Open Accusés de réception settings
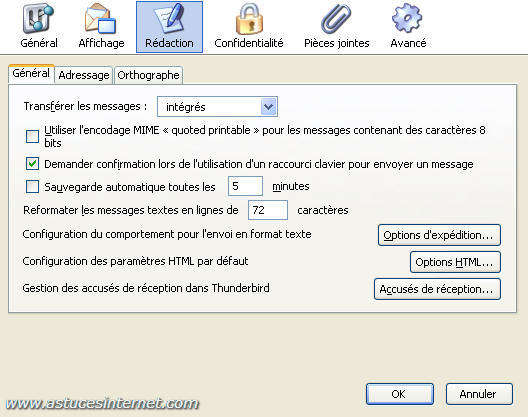Viewport: 528px width, 417px height. (437, 289)
